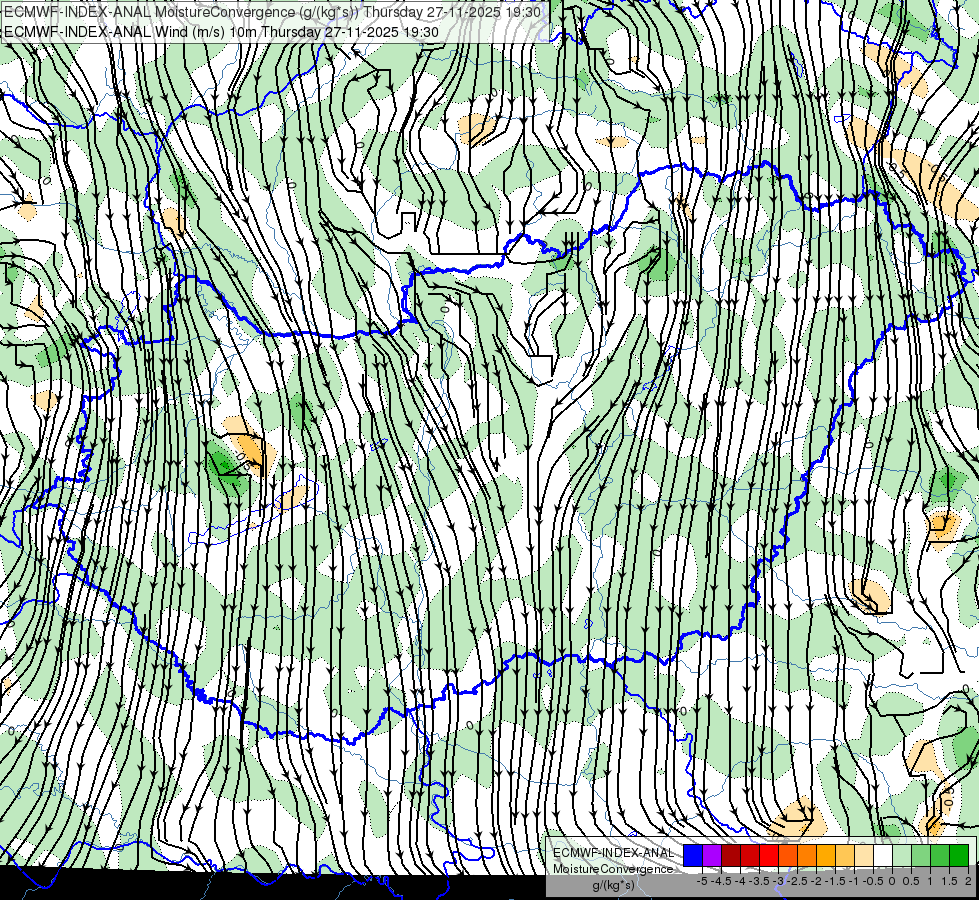Click the ECMWF-INDEX-ANAL label in the legend
Image resolution: width=979 pixels, height=900 pixels.
[613, 853]
